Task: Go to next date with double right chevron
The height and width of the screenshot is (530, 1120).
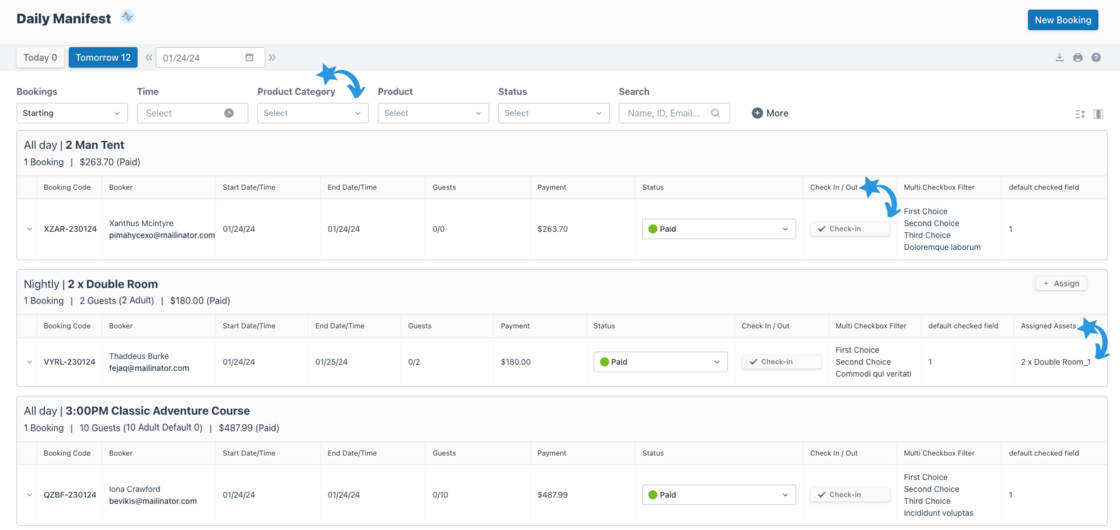Action: pos(272,58)
